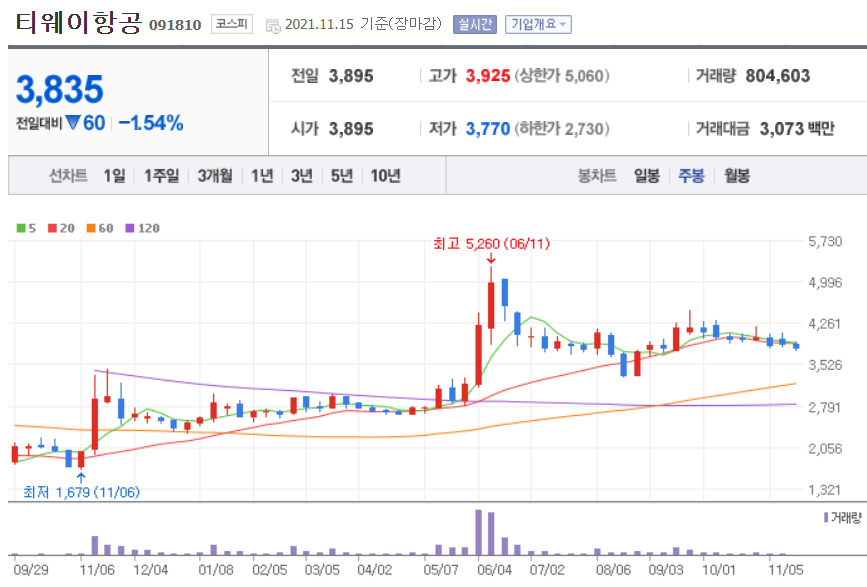Click the stock code 091810

tap(175, 25)
